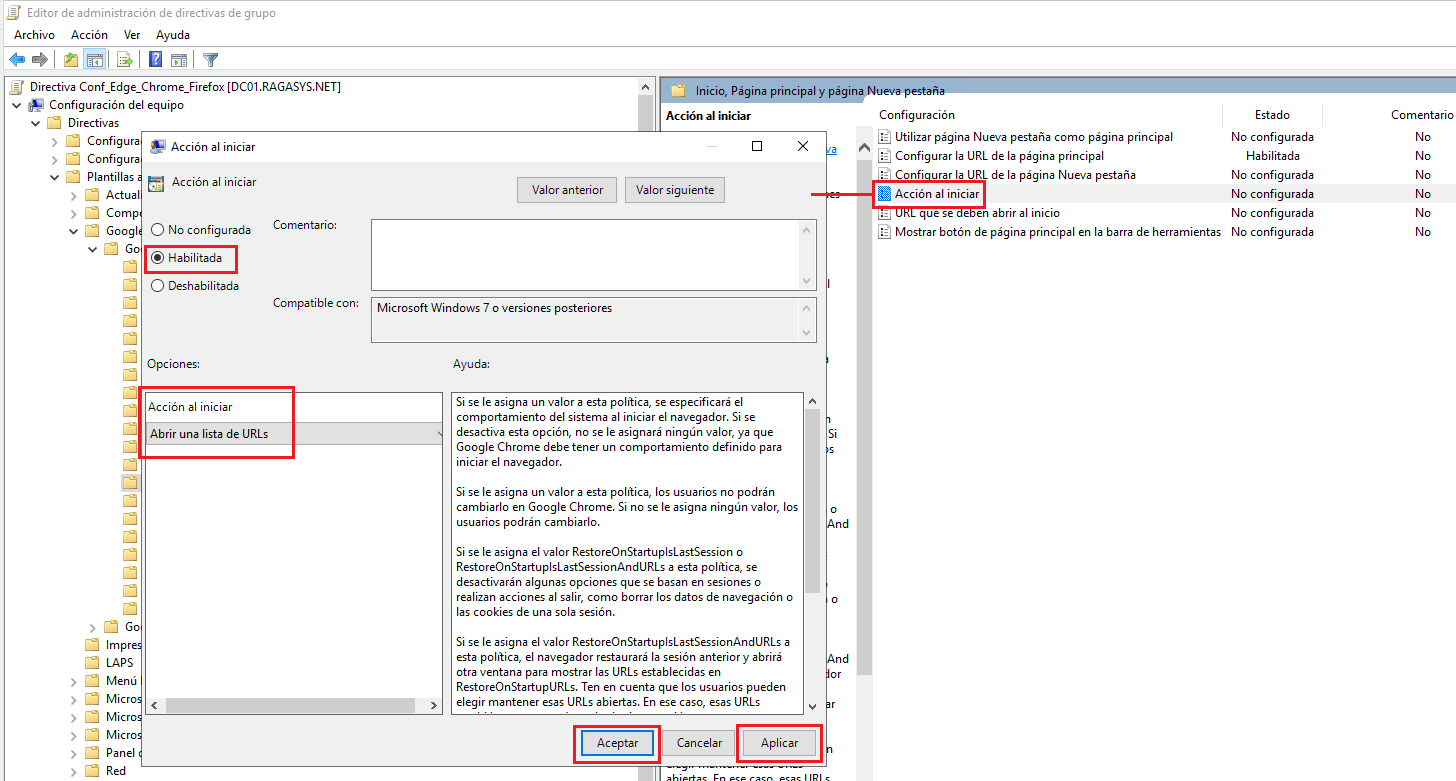Open Help using the blue question mark icon
The height and width of the screenshot is (781, 1456).
(x=154, y=59)
